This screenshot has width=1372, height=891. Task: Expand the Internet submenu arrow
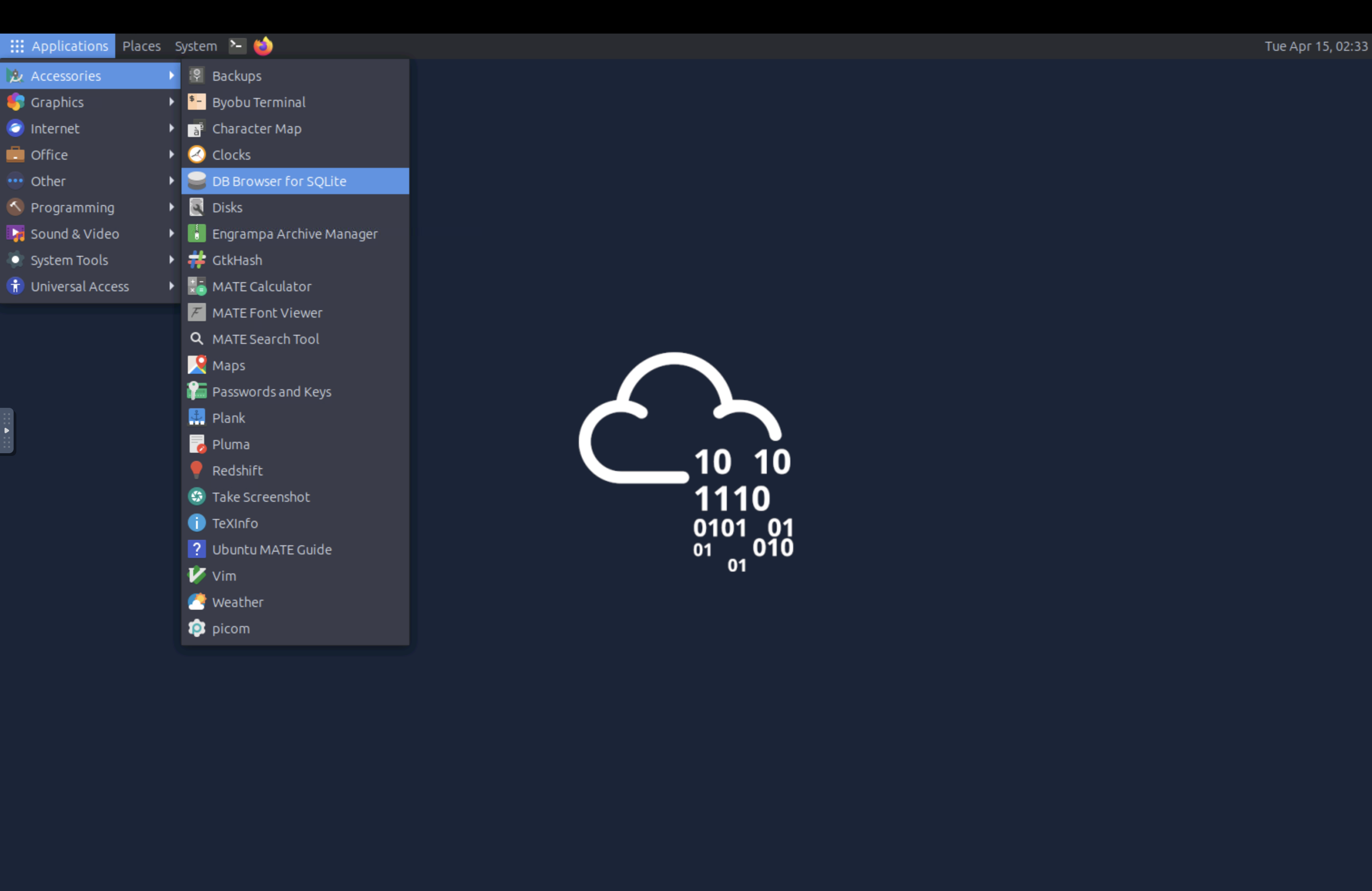pyautogui.click(x=171, y=128)
